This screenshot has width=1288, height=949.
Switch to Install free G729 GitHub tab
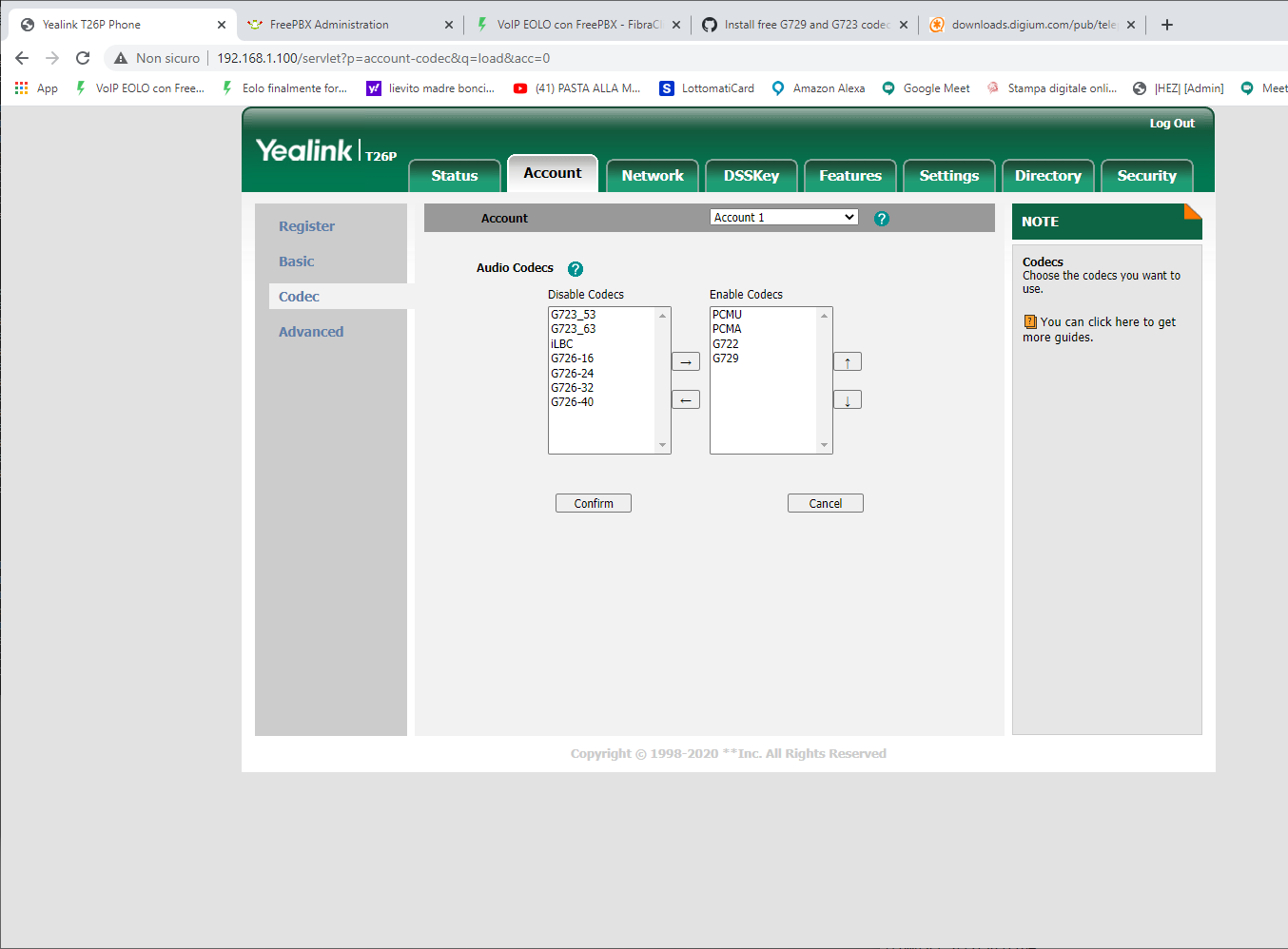(807, 25)
